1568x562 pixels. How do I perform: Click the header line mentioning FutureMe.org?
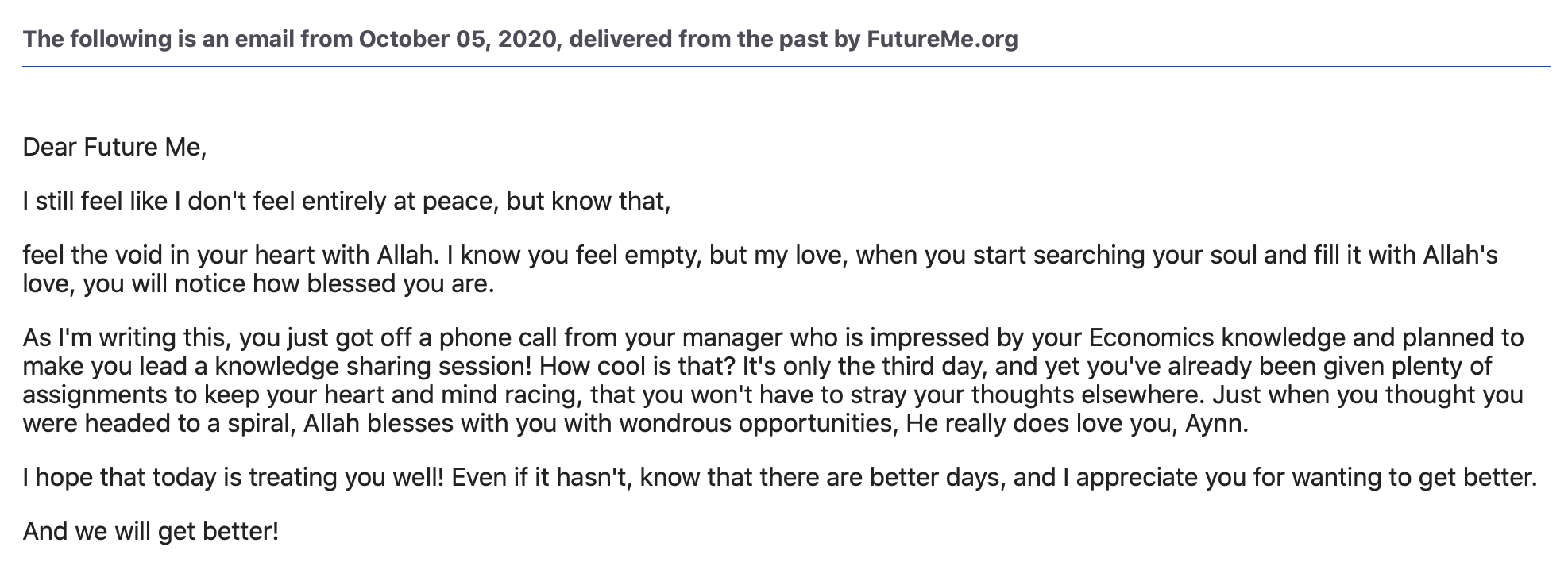coord(520,39)
